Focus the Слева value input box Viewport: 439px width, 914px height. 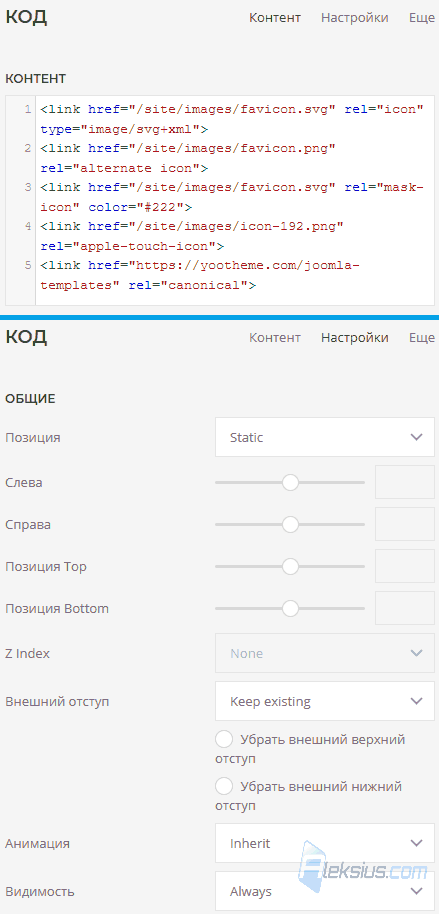405,482
